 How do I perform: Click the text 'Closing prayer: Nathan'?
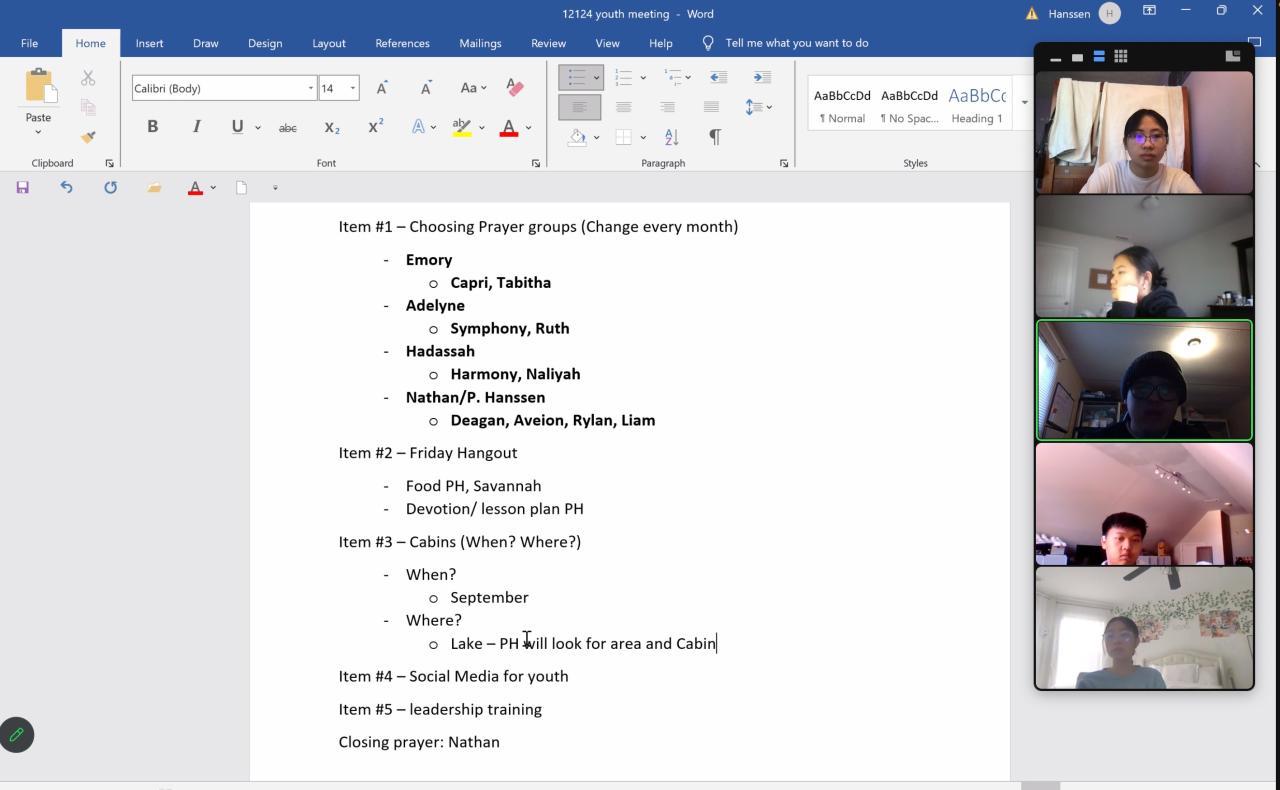coord(419,742)
